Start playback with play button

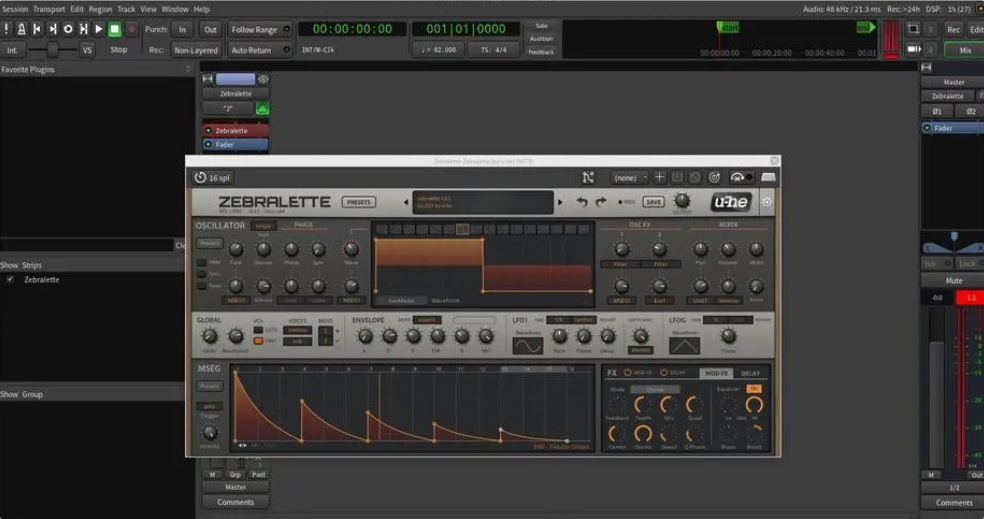[99, 29]
